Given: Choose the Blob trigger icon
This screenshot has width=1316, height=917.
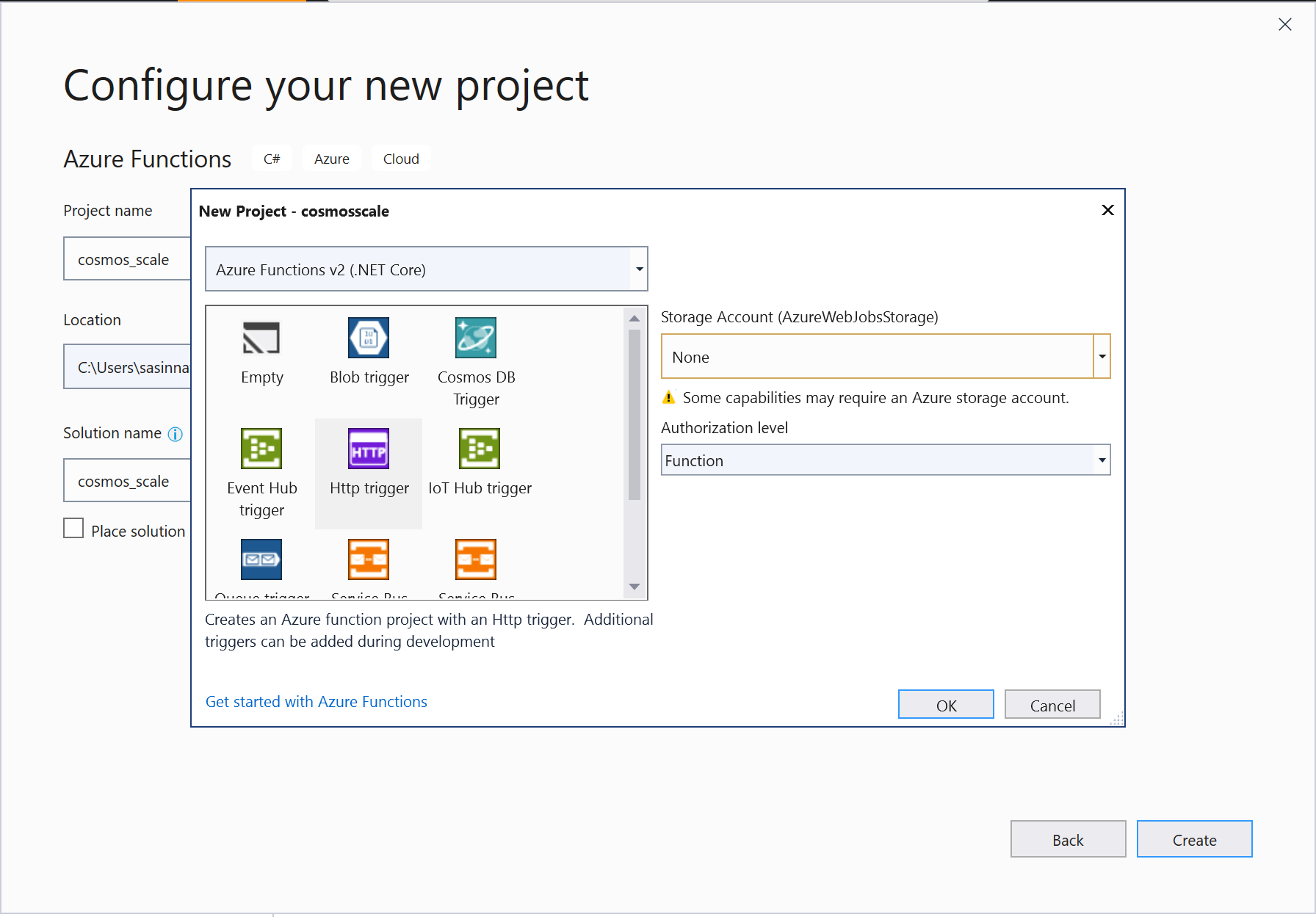Looking at the screenshot, I should pyautogui.click(x=369, y=338).
